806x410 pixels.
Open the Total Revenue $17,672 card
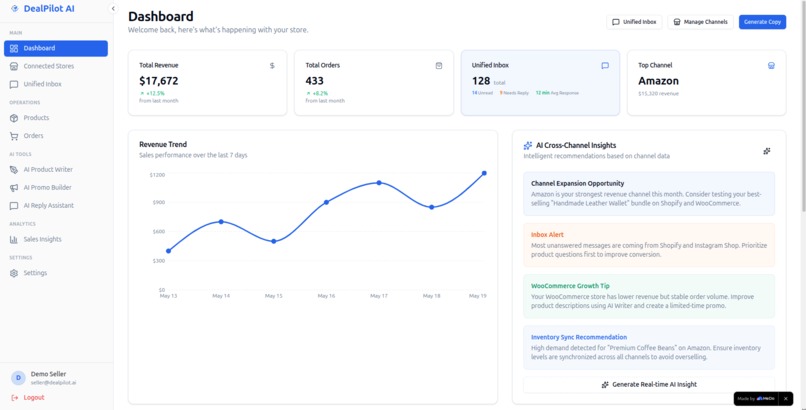(x=208, y=83)
